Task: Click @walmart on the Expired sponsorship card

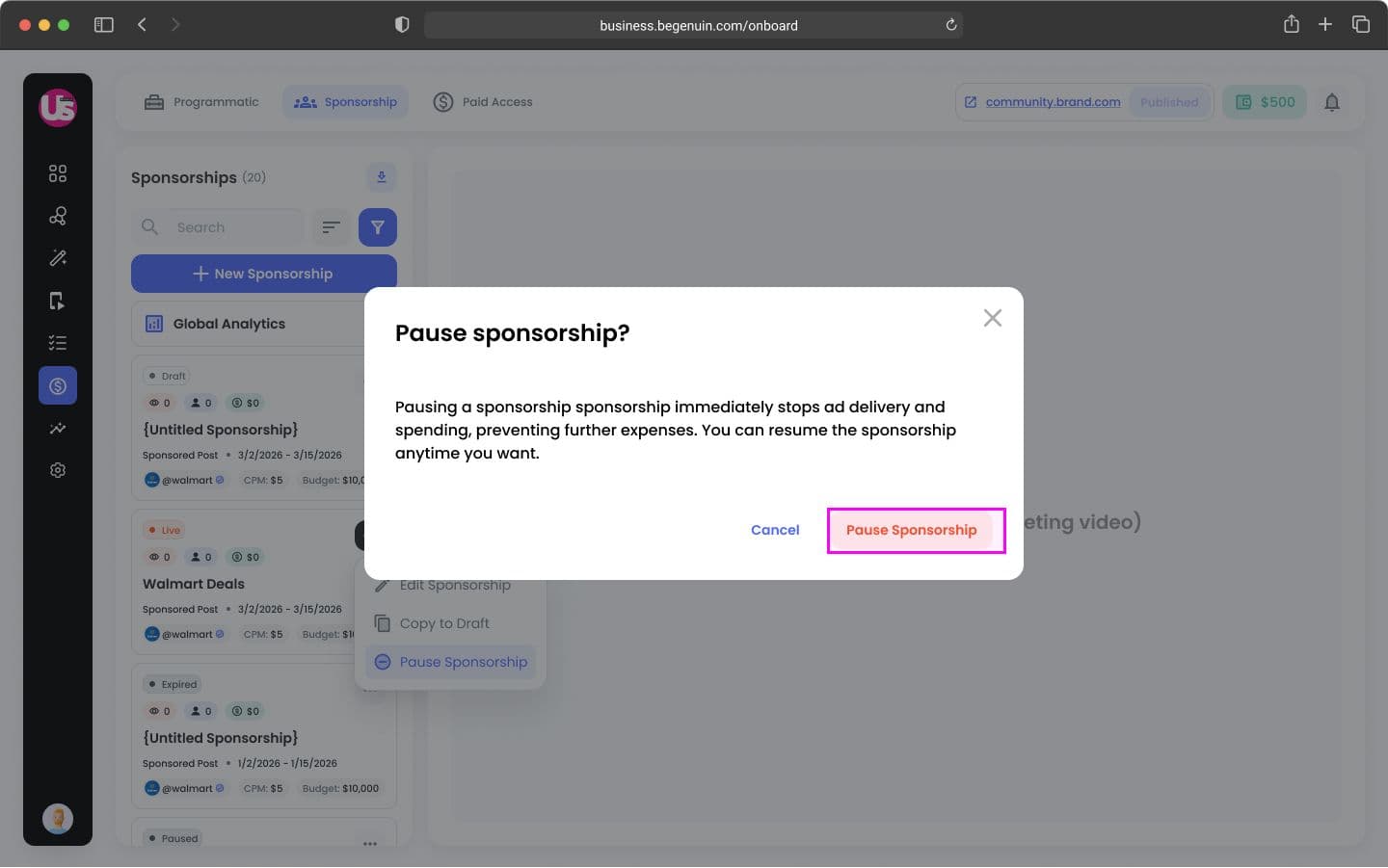Action: coord(184,788)
